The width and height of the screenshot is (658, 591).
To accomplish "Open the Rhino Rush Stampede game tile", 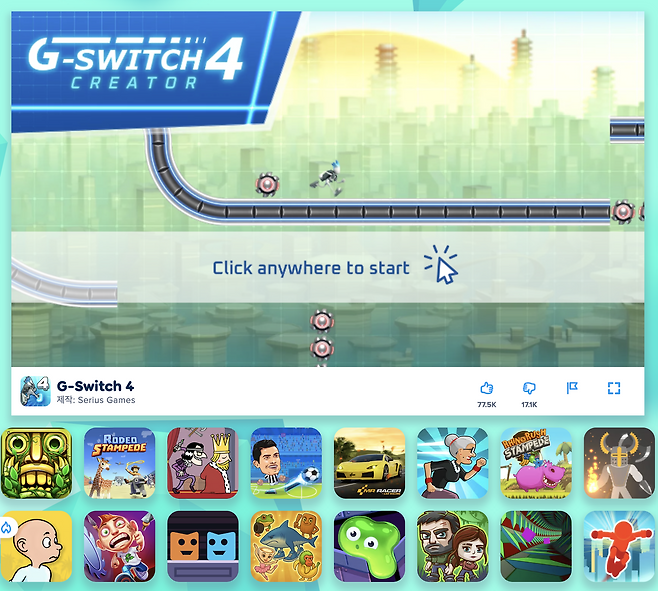I will [x=536, y=463].
